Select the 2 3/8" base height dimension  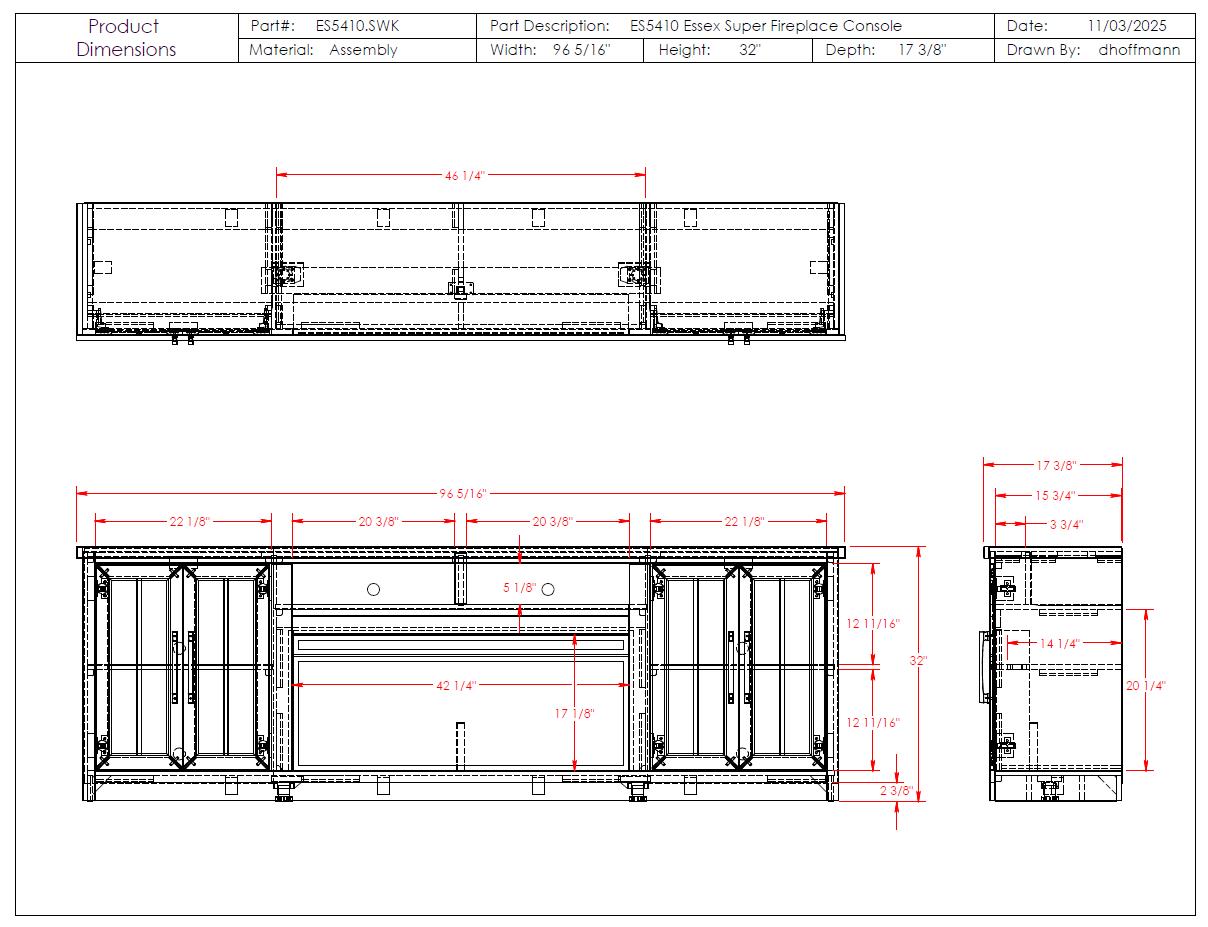point(896,791)
